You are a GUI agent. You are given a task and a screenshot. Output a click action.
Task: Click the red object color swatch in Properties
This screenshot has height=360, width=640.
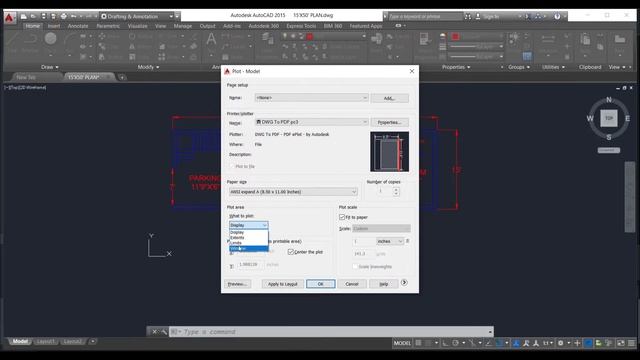point(456,37)
